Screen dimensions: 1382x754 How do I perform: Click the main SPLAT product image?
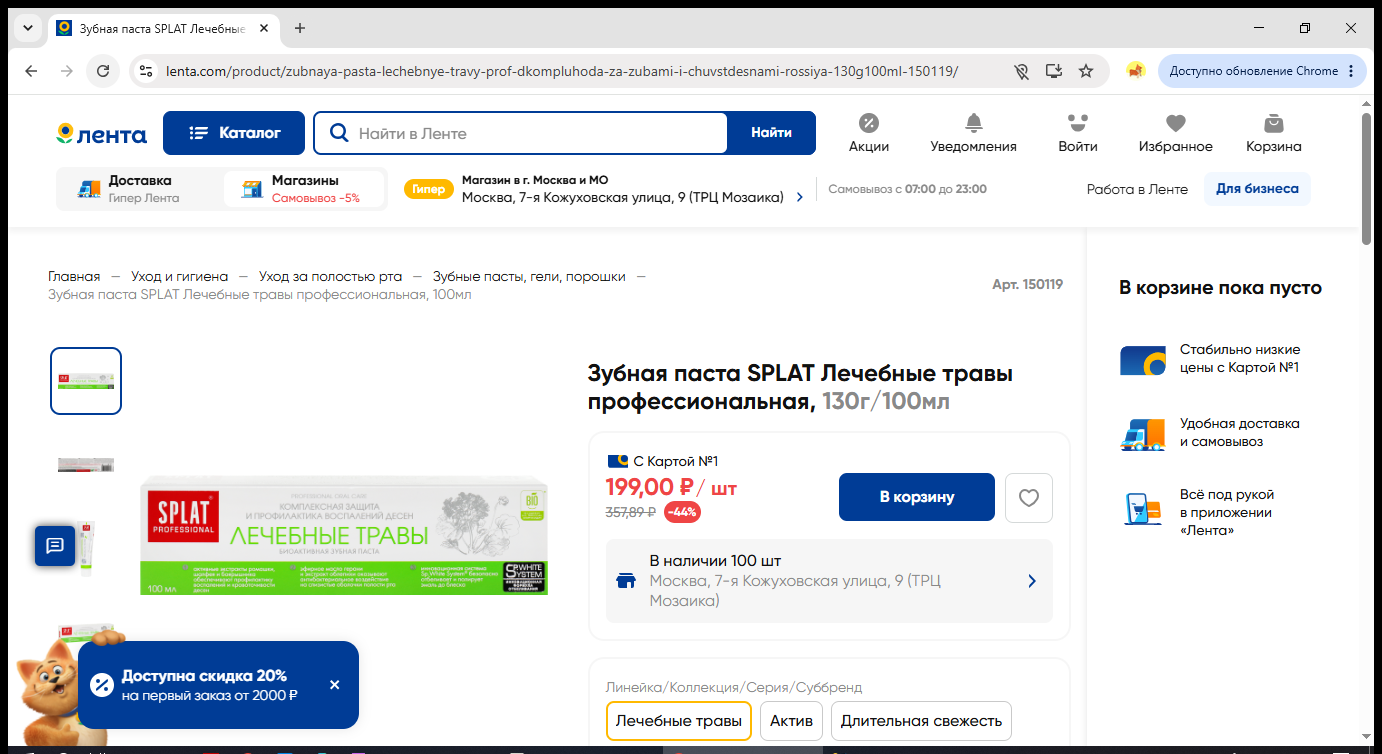pos(344,535)
